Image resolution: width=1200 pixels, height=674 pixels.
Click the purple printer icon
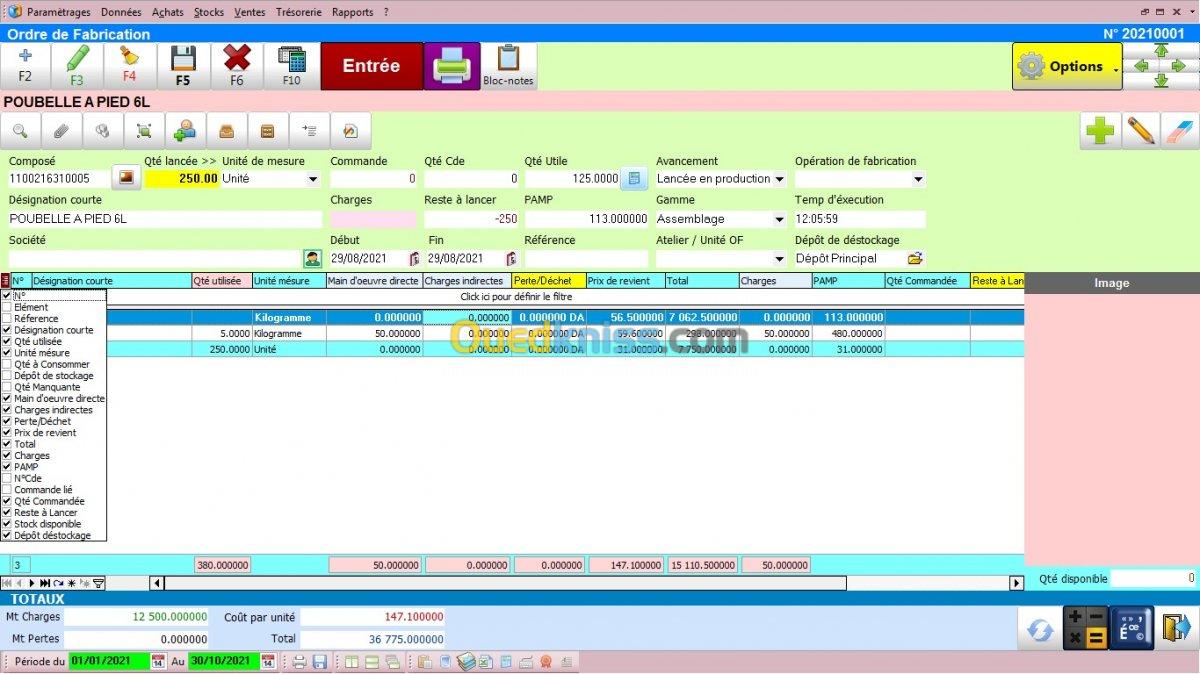tap(451, 66)
